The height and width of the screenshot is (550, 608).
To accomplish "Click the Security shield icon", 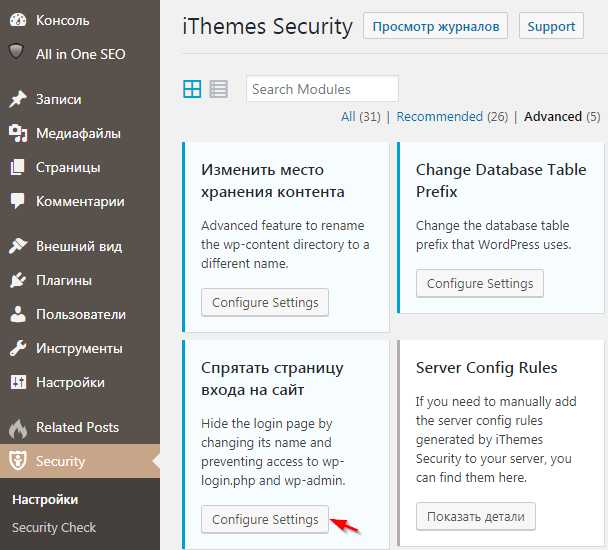I will [x=17, y=462].
